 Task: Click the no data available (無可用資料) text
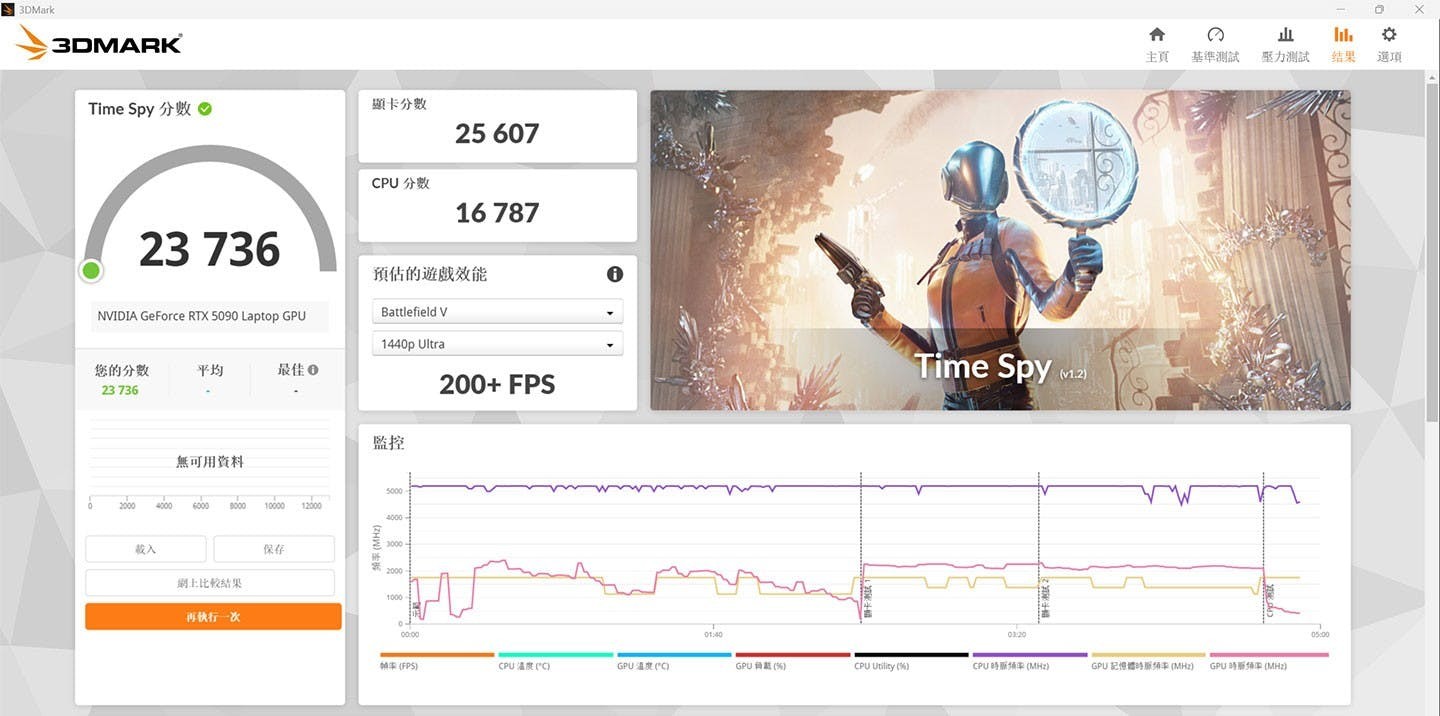(x=210, y=462)
